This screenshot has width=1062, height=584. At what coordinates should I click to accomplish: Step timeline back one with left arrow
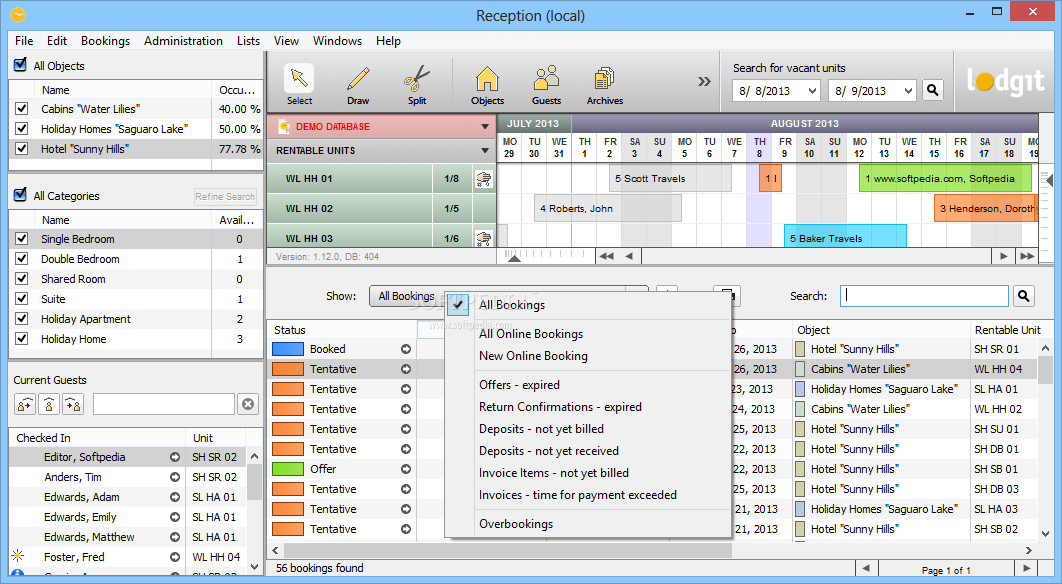coord(629,256)
